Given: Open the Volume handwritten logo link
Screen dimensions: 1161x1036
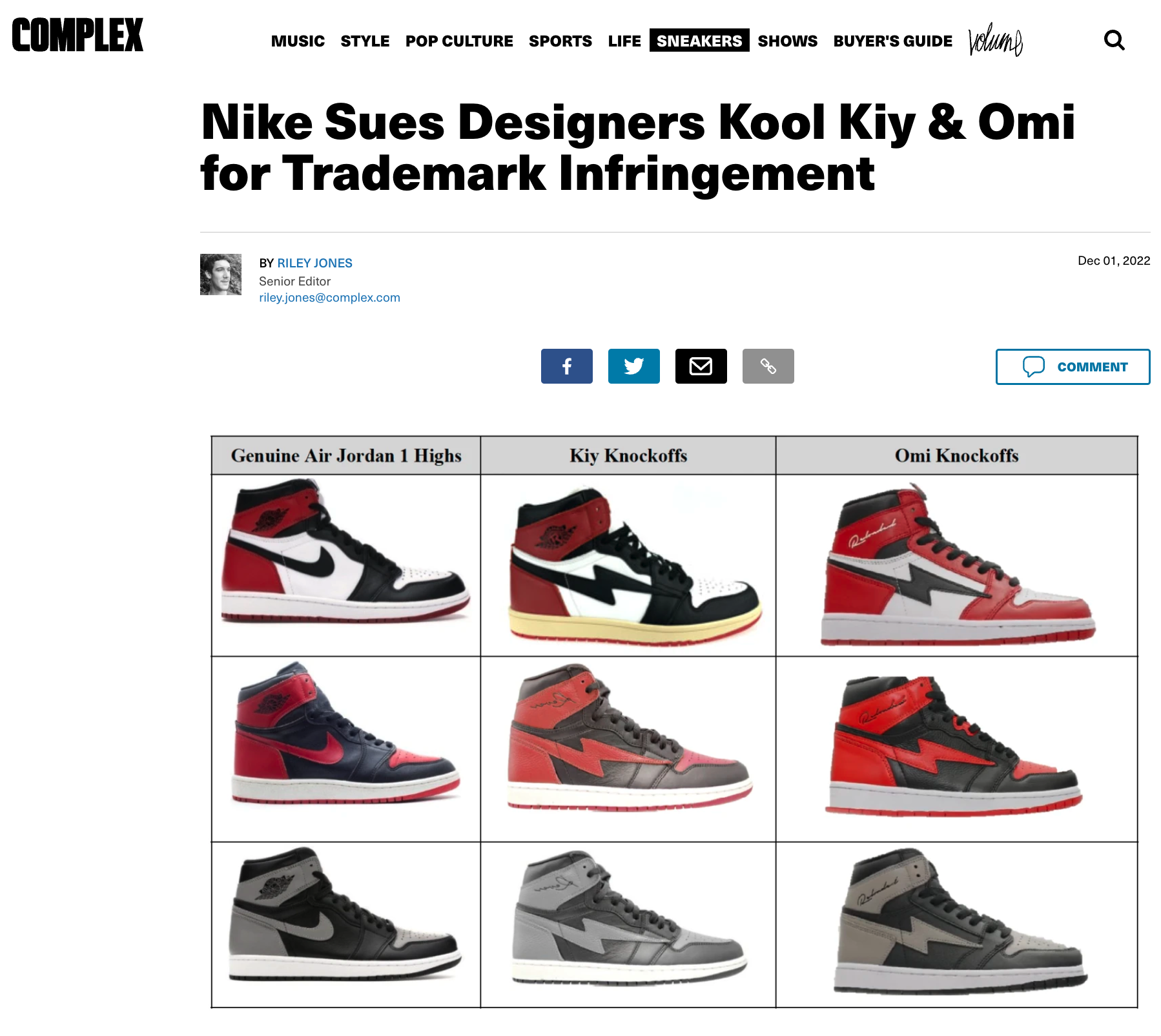Looking at the screenshot, I should (995, 39).
